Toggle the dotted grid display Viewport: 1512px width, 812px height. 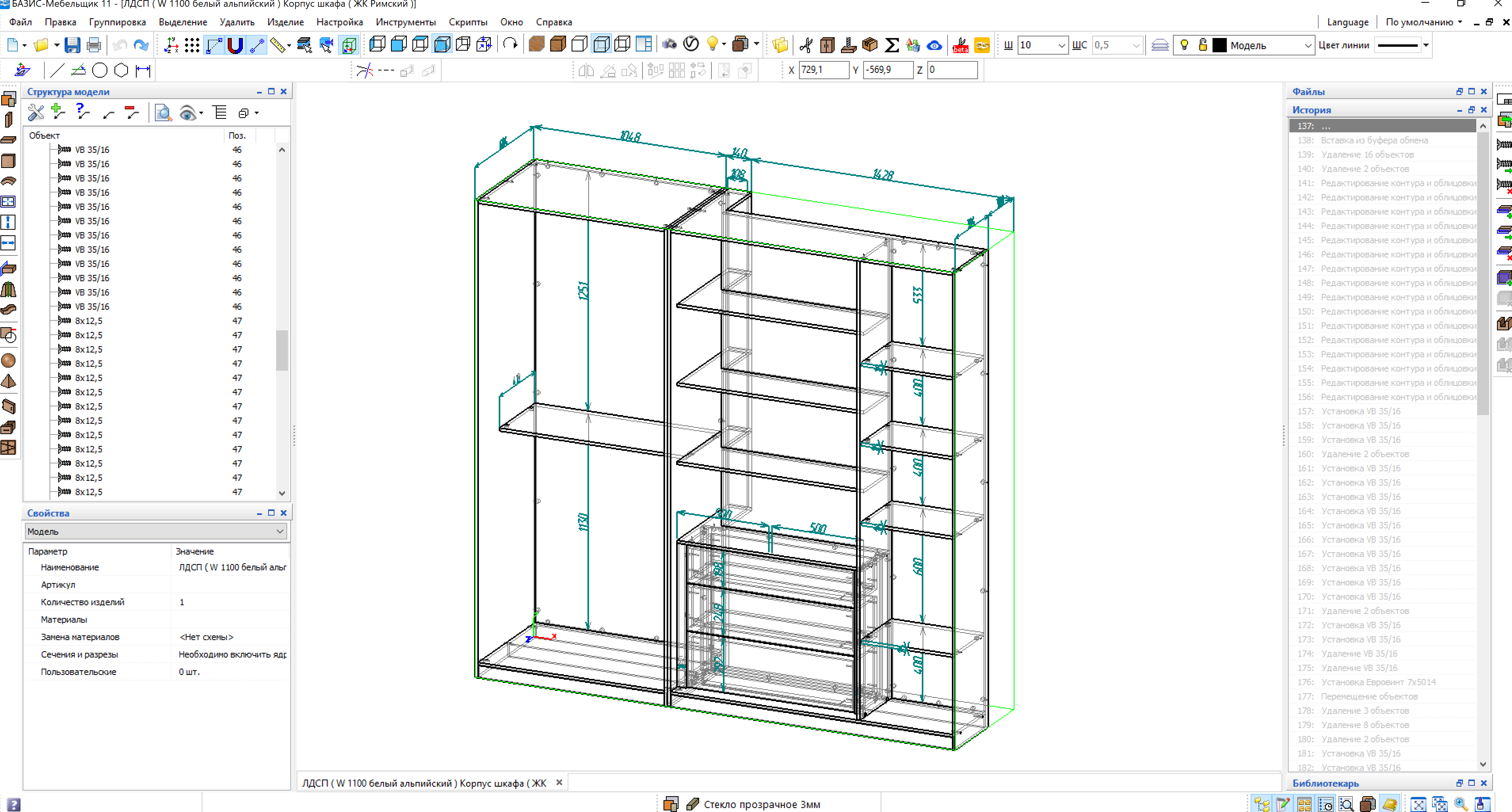point(192,45)
